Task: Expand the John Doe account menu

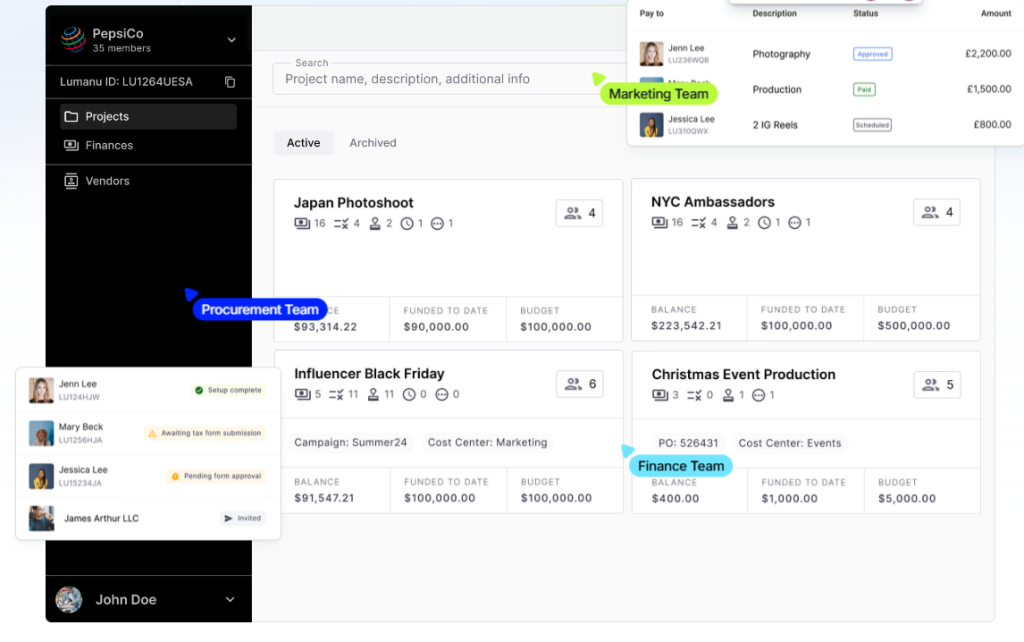Action: click(x=230, y=600)
